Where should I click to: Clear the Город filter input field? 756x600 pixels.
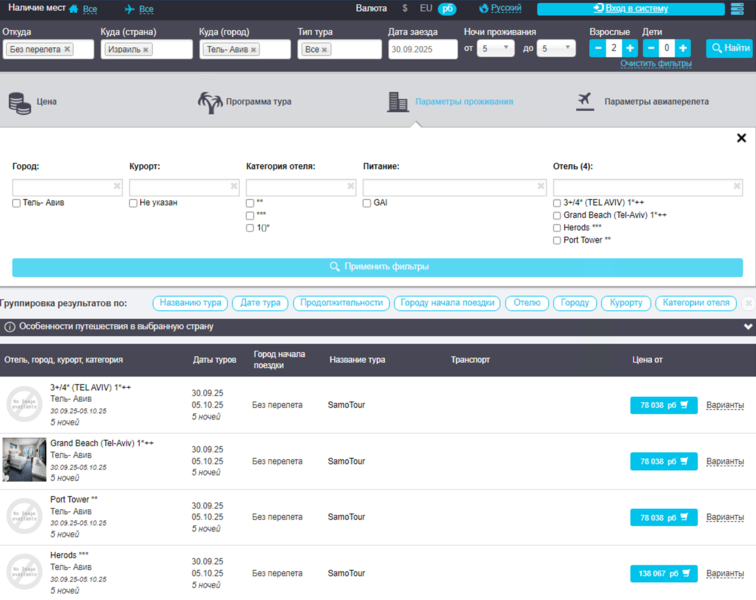tap(117, 186)
